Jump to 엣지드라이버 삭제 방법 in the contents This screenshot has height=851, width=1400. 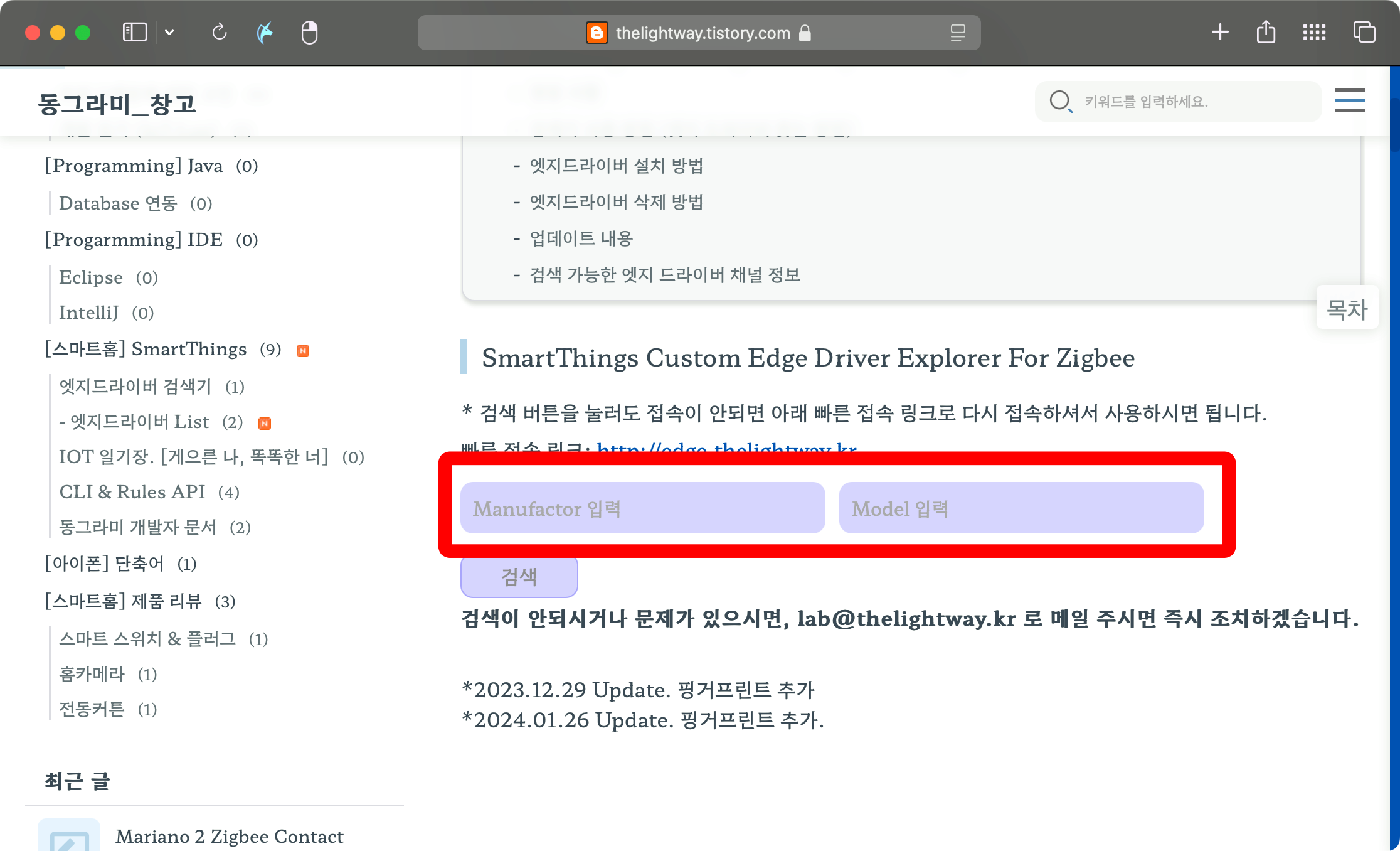(616, 202)
